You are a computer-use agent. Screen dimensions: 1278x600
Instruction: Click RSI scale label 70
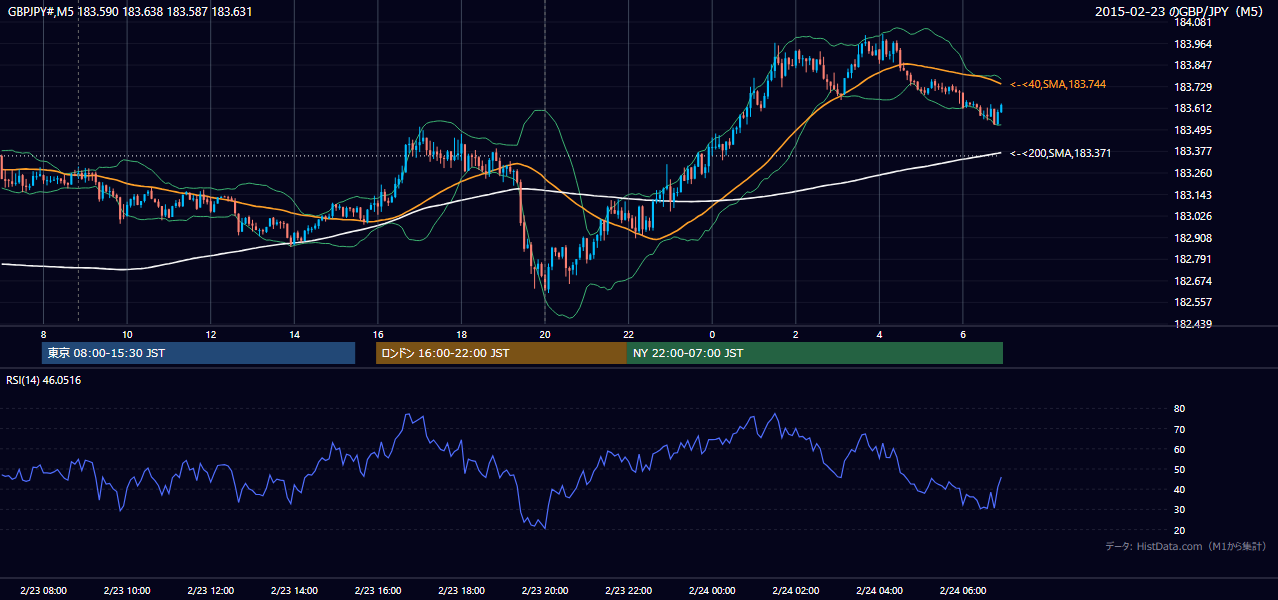1180,430
